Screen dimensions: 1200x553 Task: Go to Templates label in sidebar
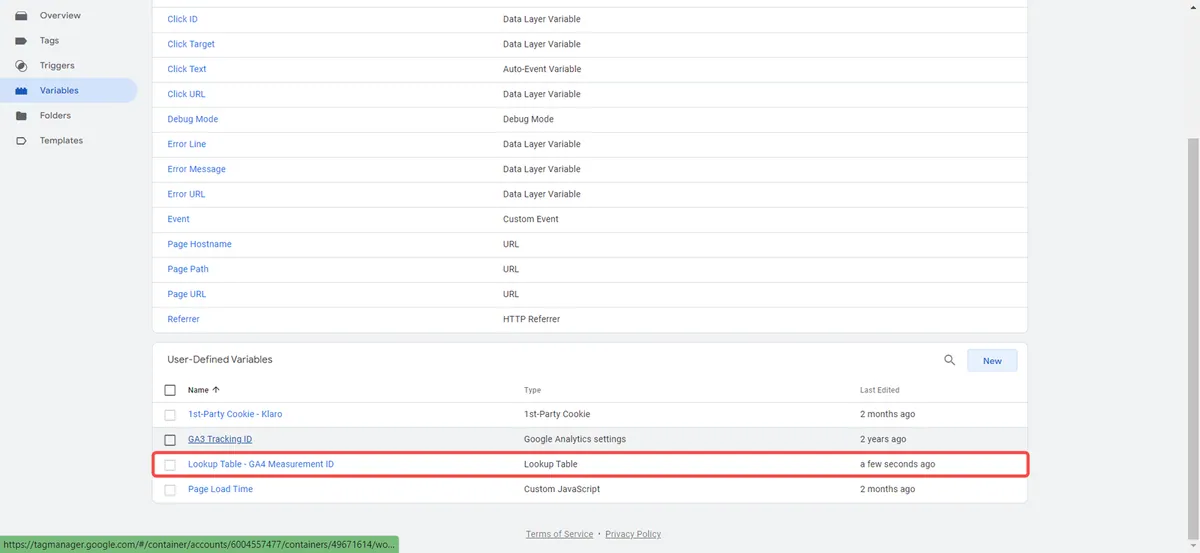[61, 141]
